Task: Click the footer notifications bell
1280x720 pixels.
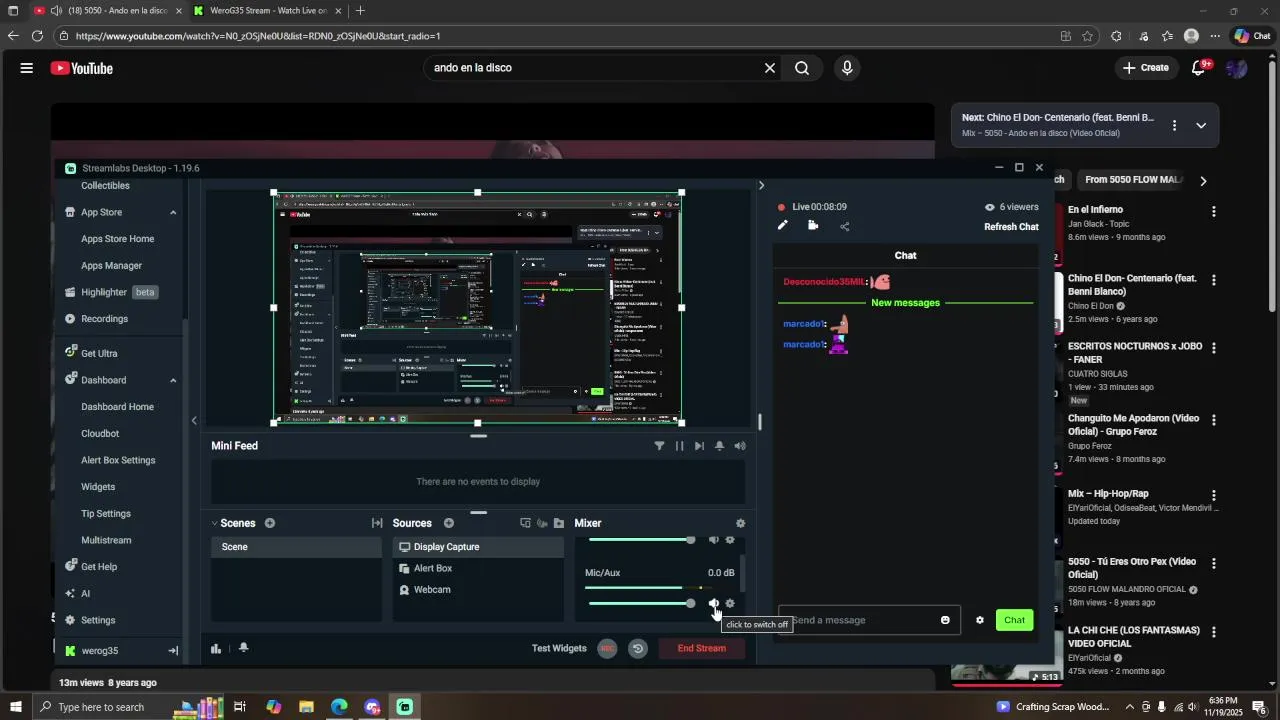Action: click(243, 648)
